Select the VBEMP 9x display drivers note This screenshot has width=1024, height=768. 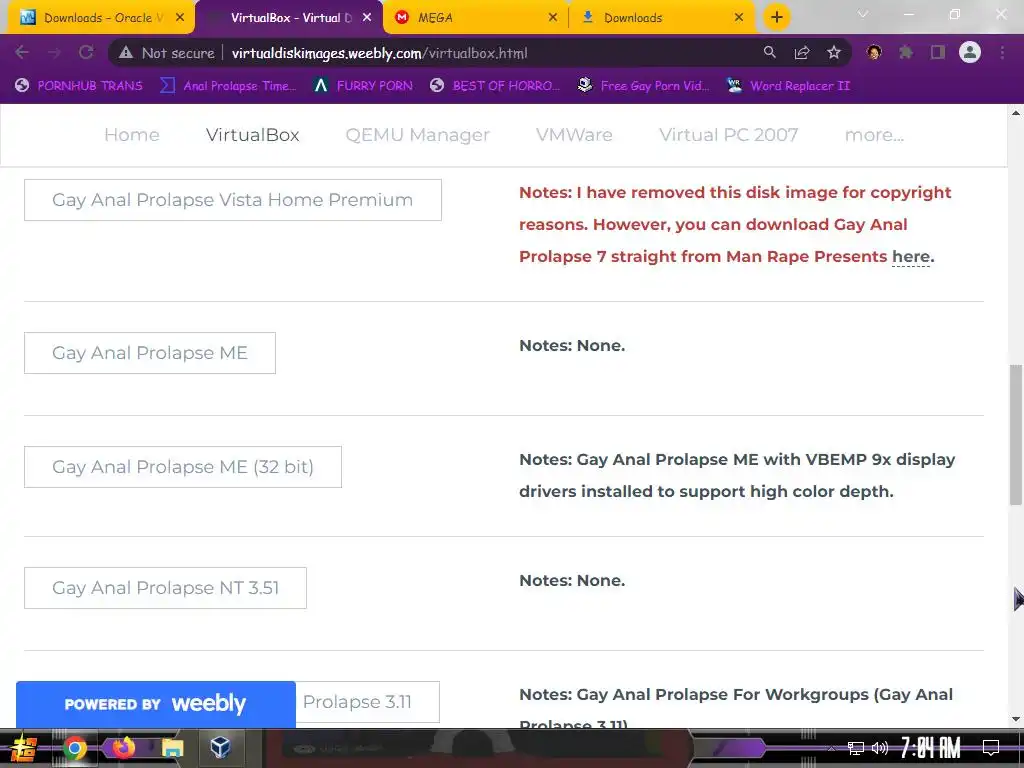737,475
